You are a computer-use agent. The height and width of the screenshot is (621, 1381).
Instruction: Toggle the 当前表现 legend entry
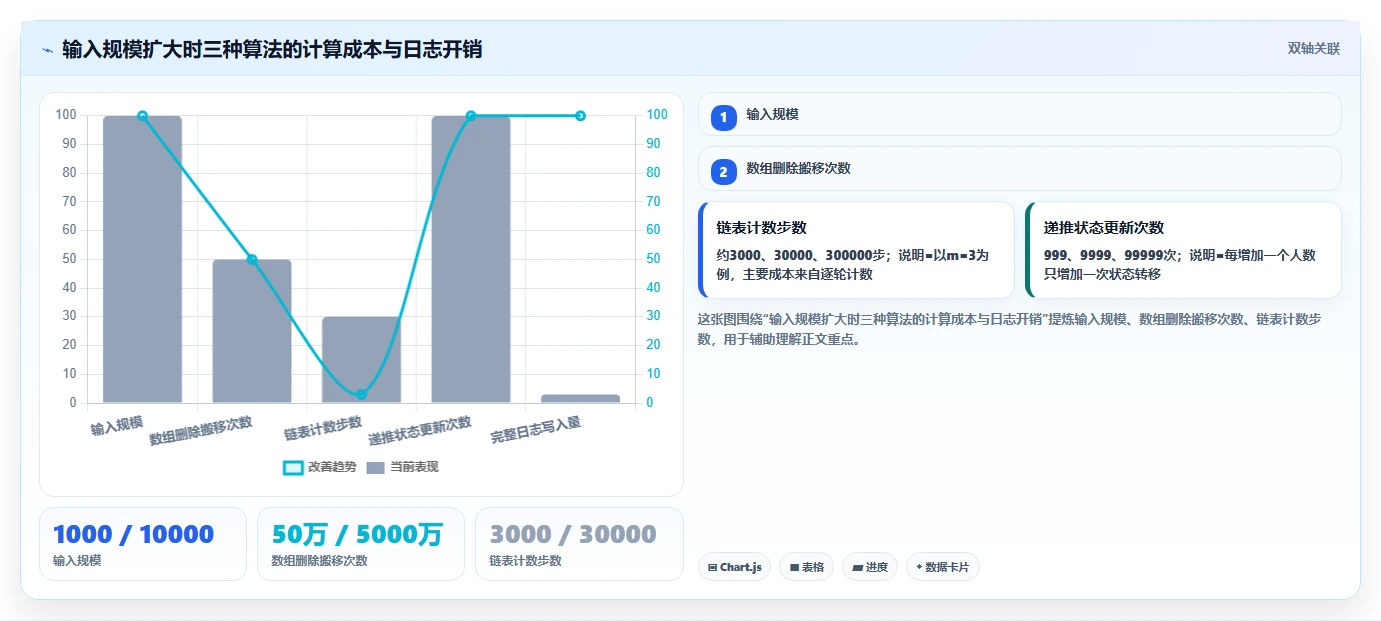[x=402, y=467]
